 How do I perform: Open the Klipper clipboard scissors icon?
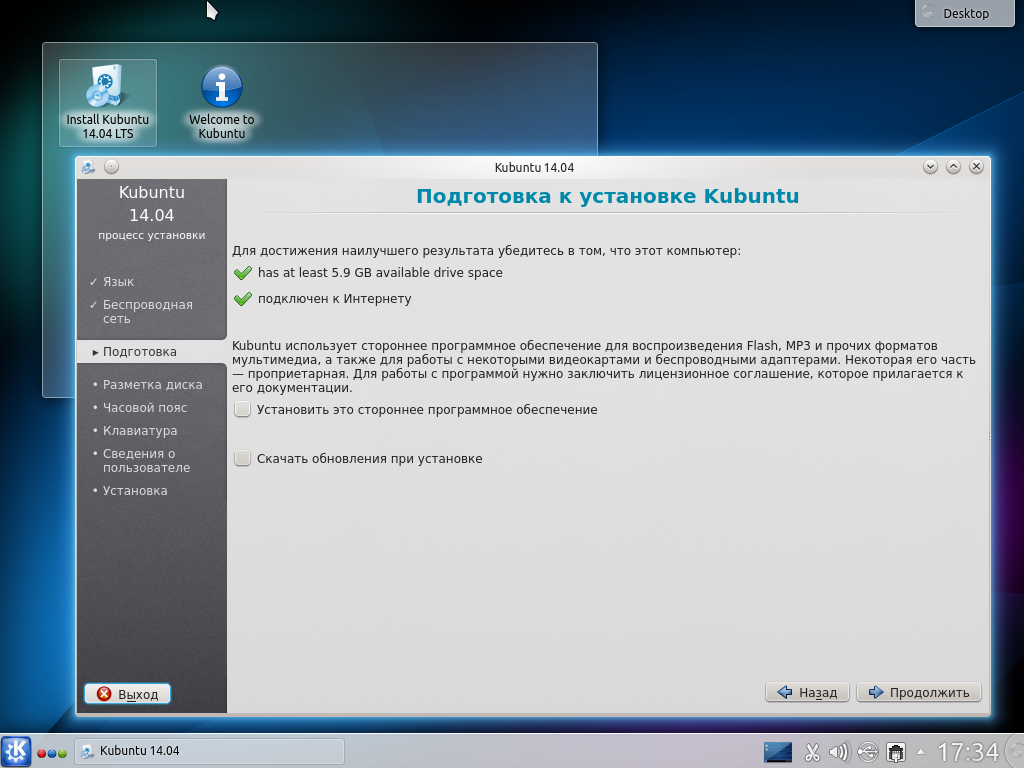(x=812, y=752)
